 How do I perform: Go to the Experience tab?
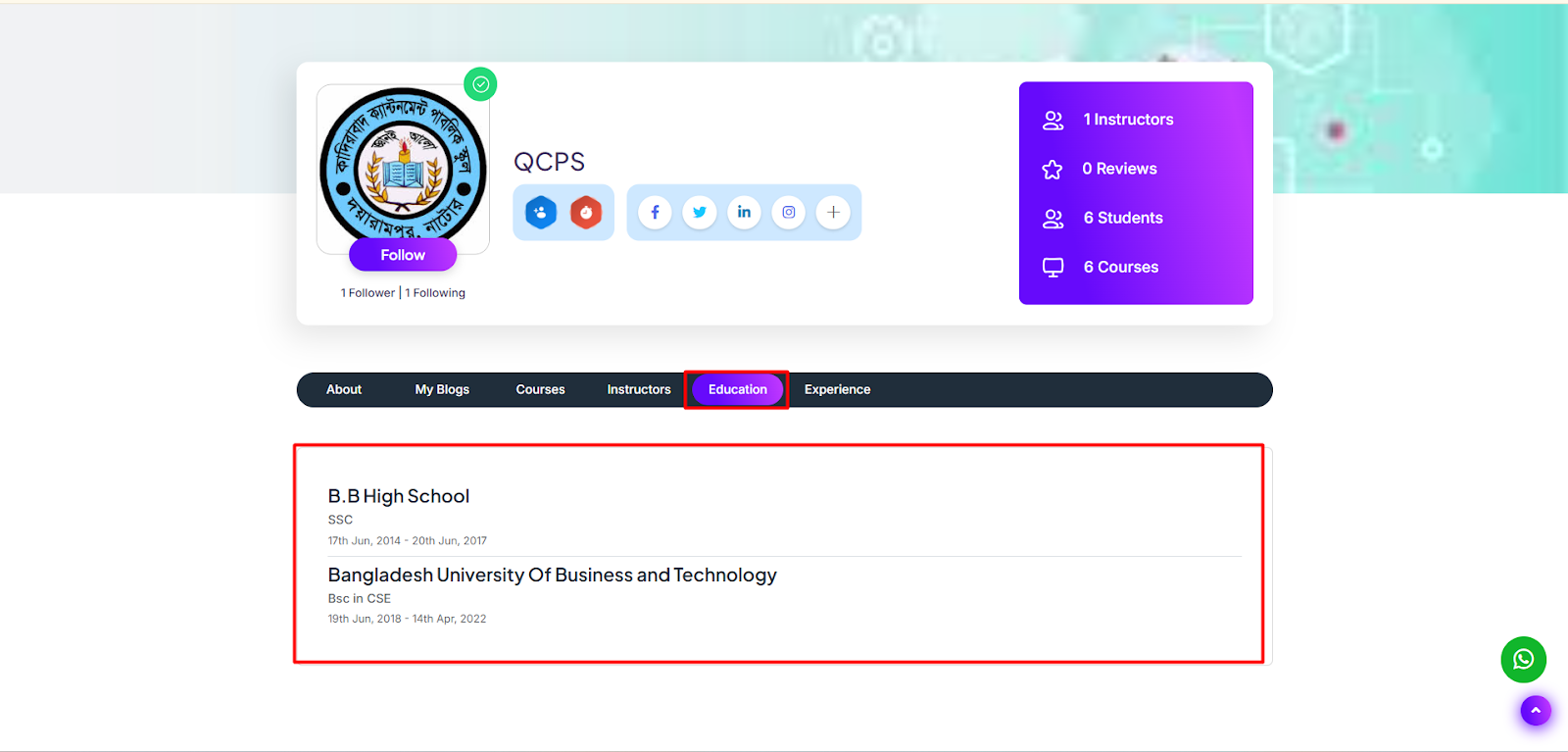[x=837, y=389]
